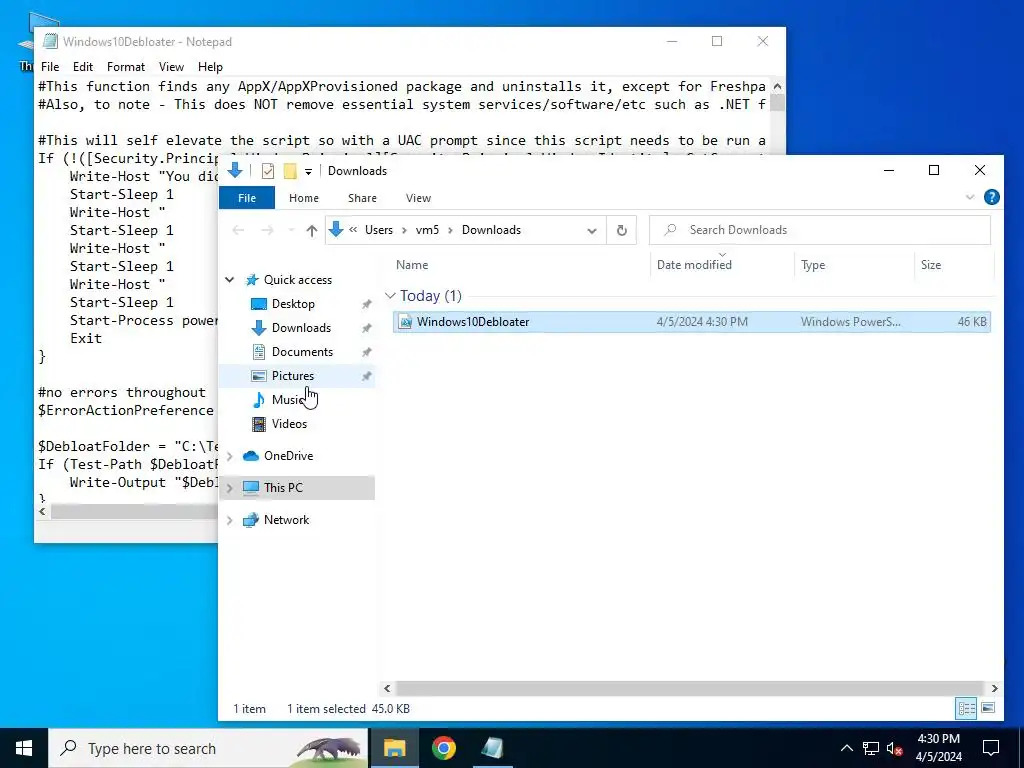Screen dimensions: 1024x768
Task: Open Desktop in Quick access
Action: (293, 304)
